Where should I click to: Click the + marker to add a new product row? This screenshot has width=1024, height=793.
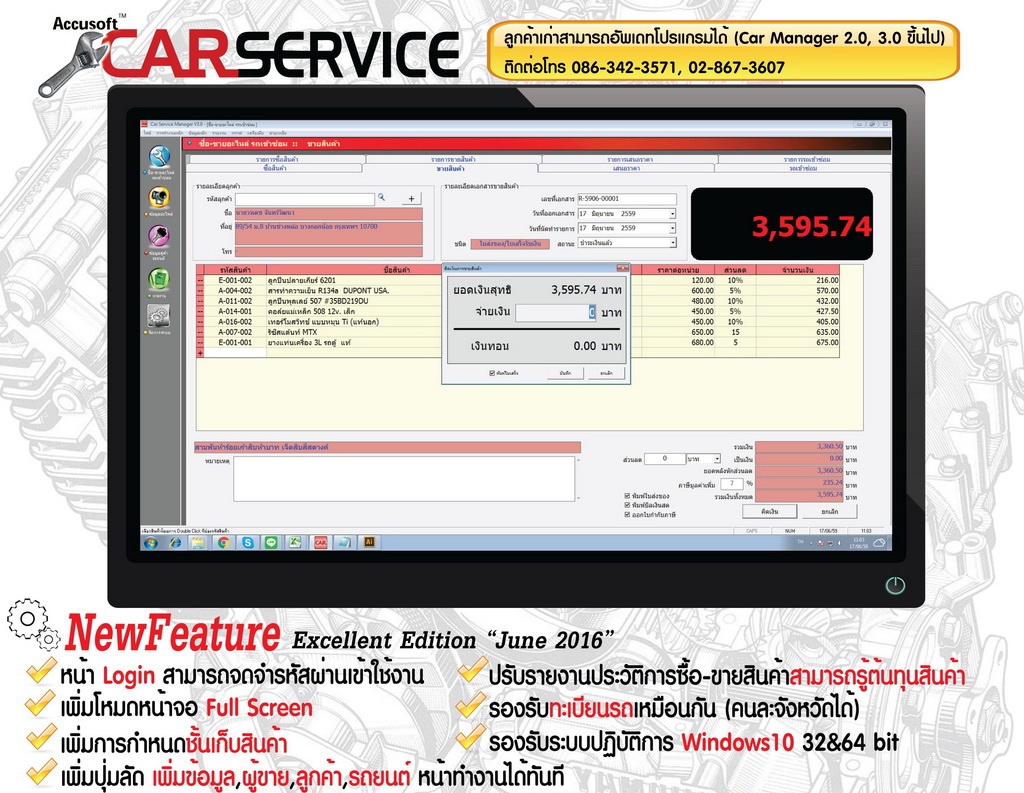(200, 353)
